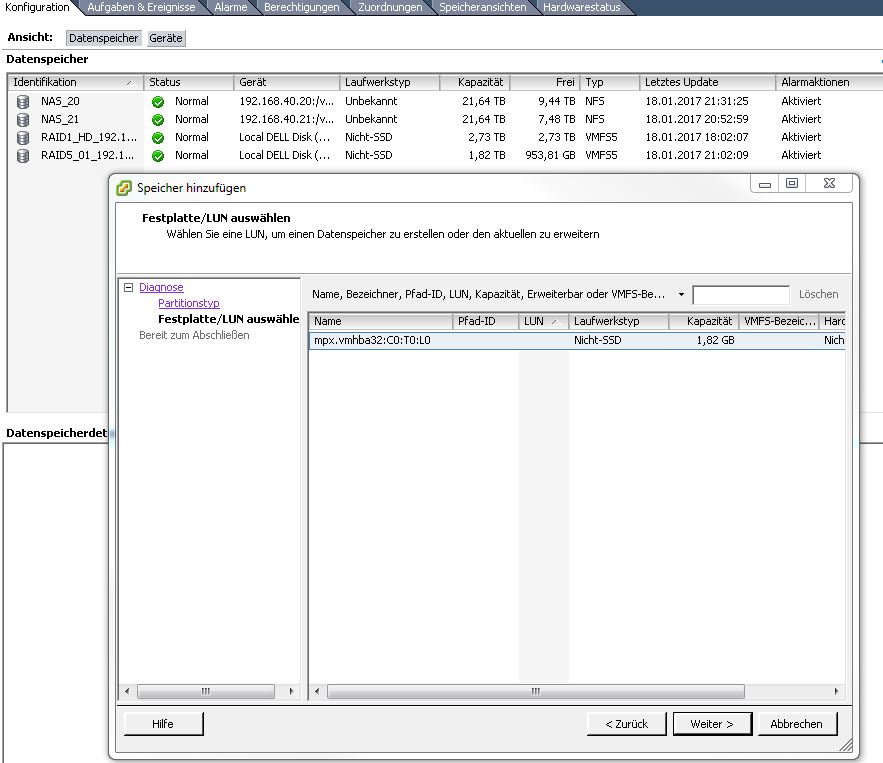Image resolution: width=883 pixels, height=763 pixels.
Task: Click the NAS_20 datastore icon
Action: (23, 102)
